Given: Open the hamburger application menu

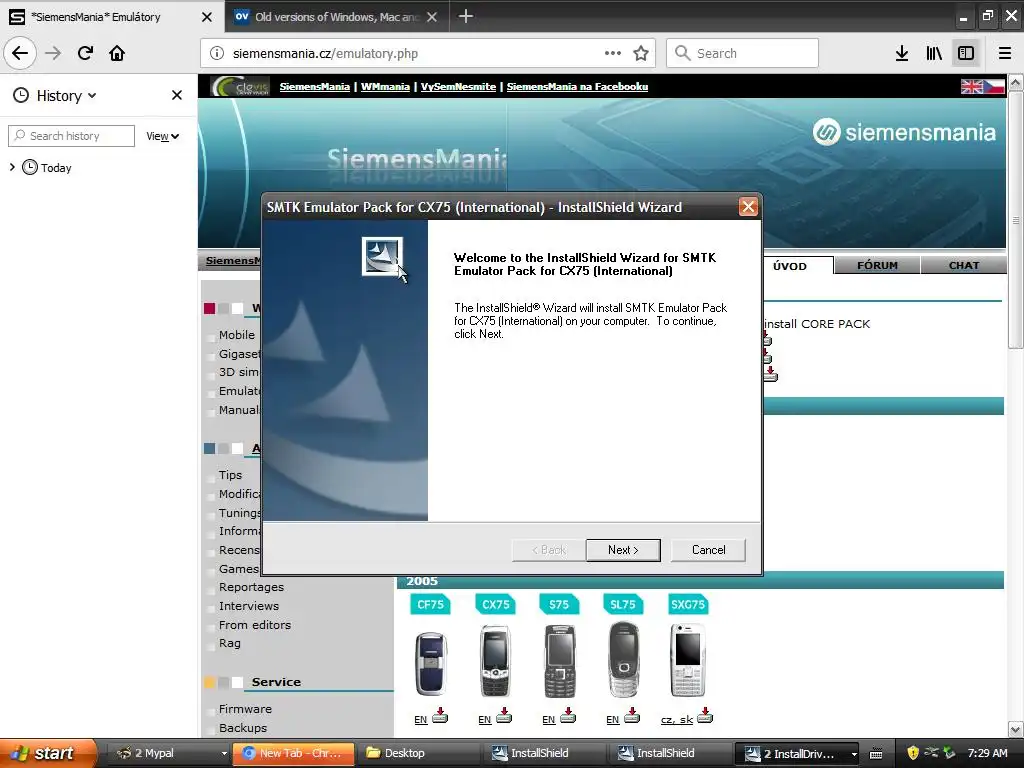Looking at the screenshot, I should [1005, 53].
